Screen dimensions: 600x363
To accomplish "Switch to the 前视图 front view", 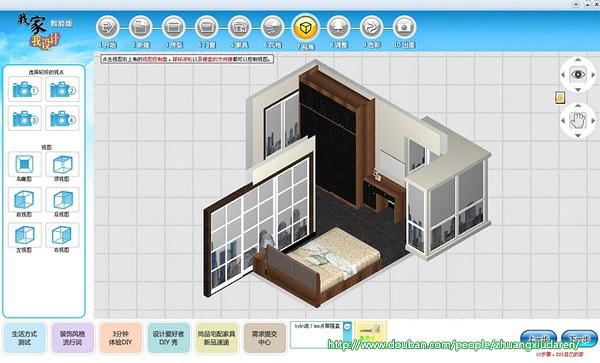I will pos(25,200).
